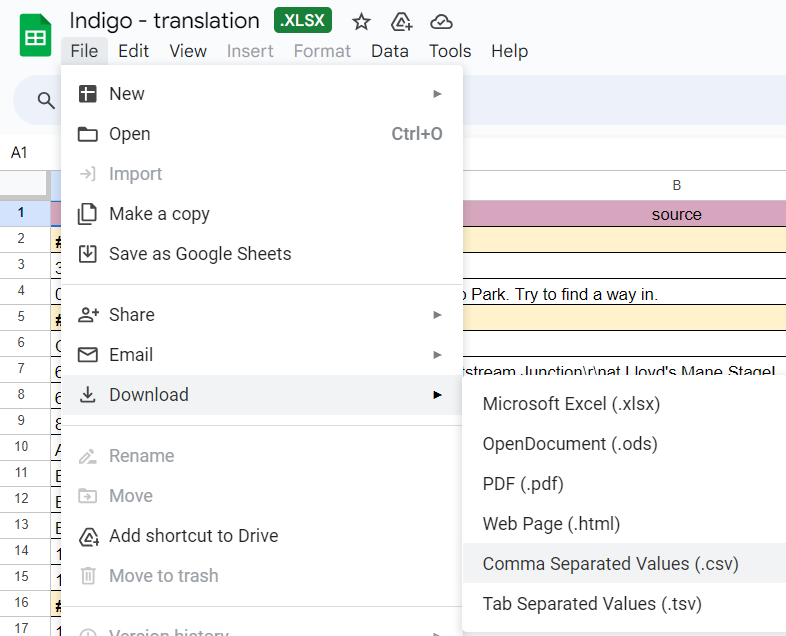Click the search magnifier icon in toolbar

[46, 99]
